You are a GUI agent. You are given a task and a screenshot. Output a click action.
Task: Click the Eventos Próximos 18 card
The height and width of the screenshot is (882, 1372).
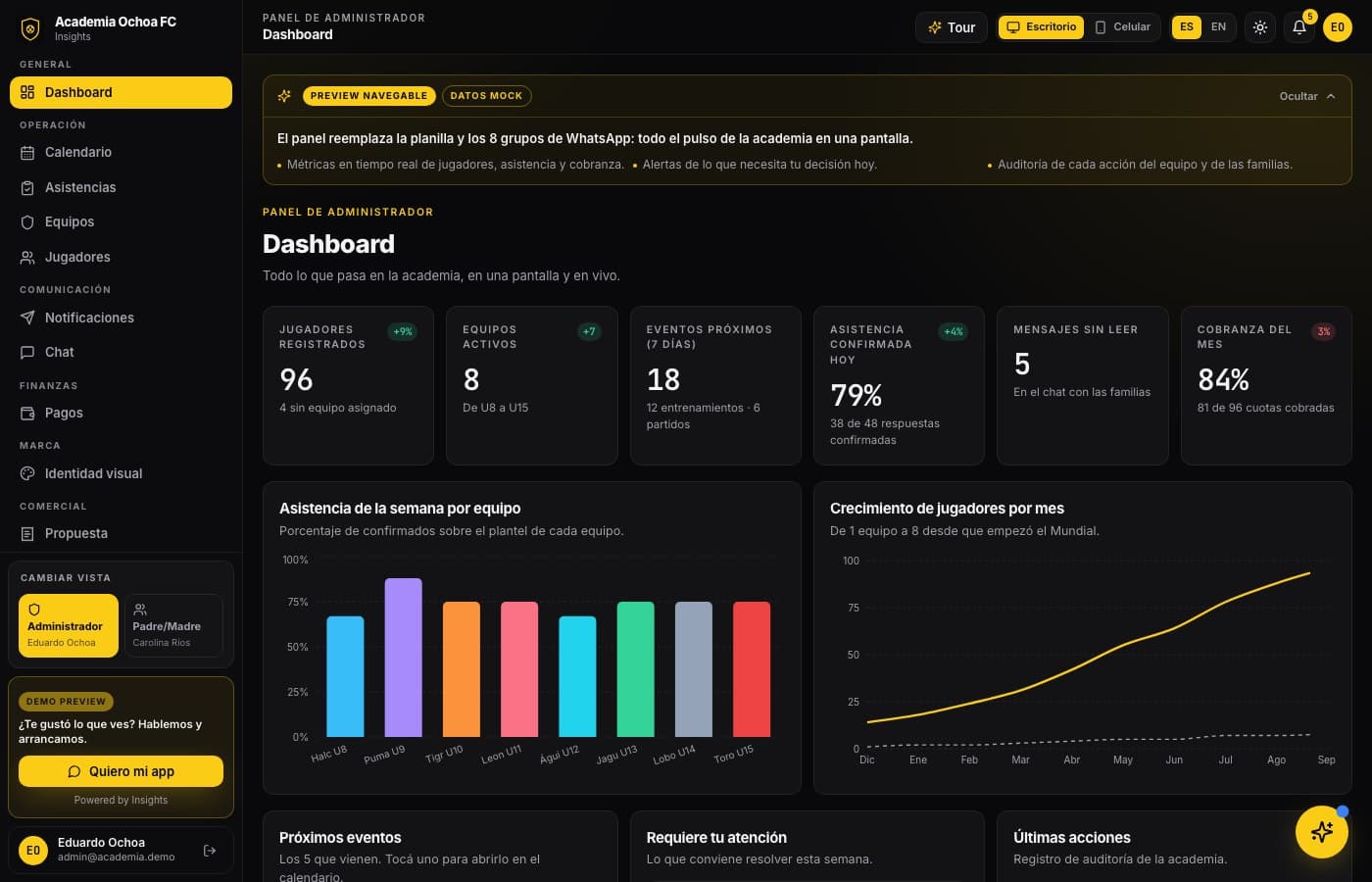(715, 385)
